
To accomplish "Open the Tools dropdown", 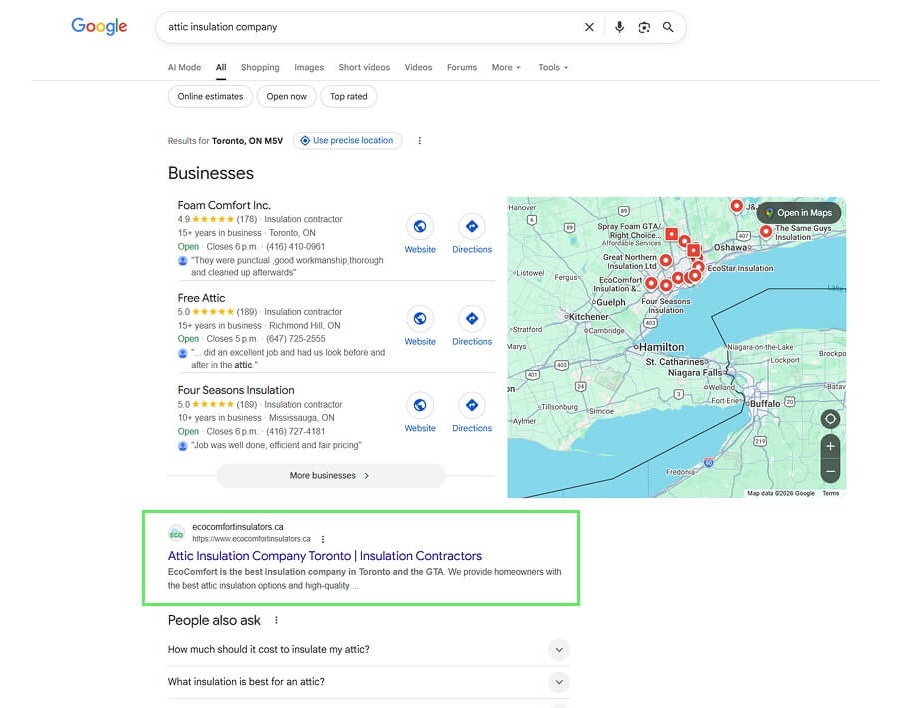I will pyautogui.click(x=552, y=68).
